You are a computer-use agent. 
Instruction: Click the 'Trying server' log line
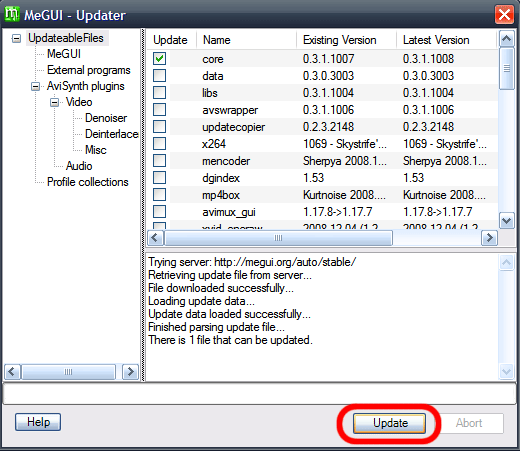click(x=252, y=262)
